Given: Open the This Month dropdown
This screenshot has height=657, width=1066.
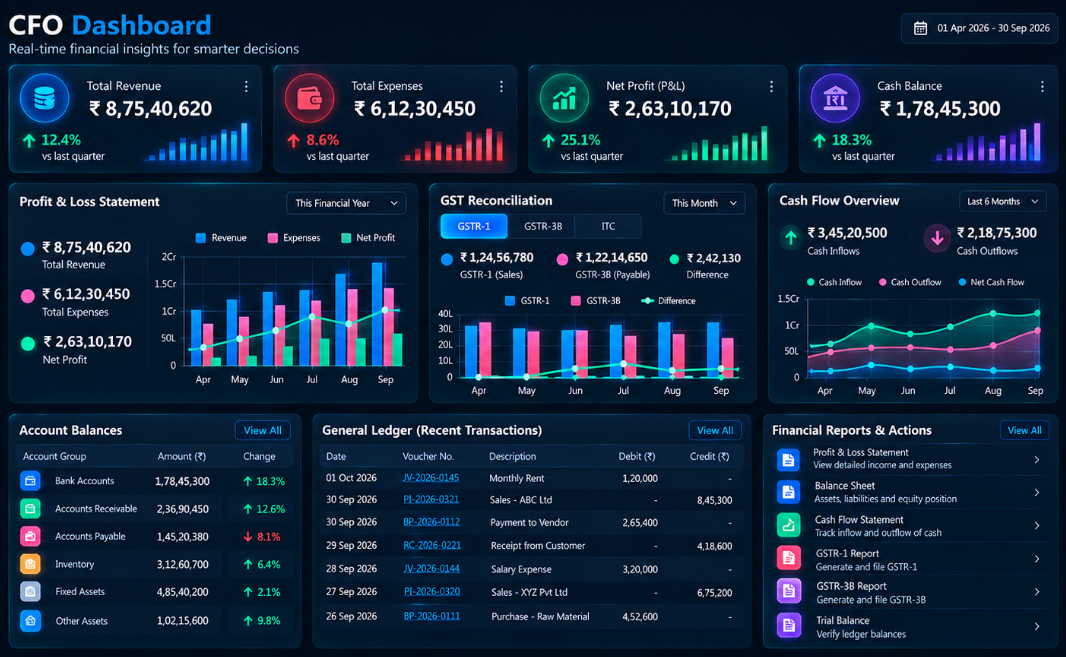Looking at the screenshot, I should tap(704, 203).
